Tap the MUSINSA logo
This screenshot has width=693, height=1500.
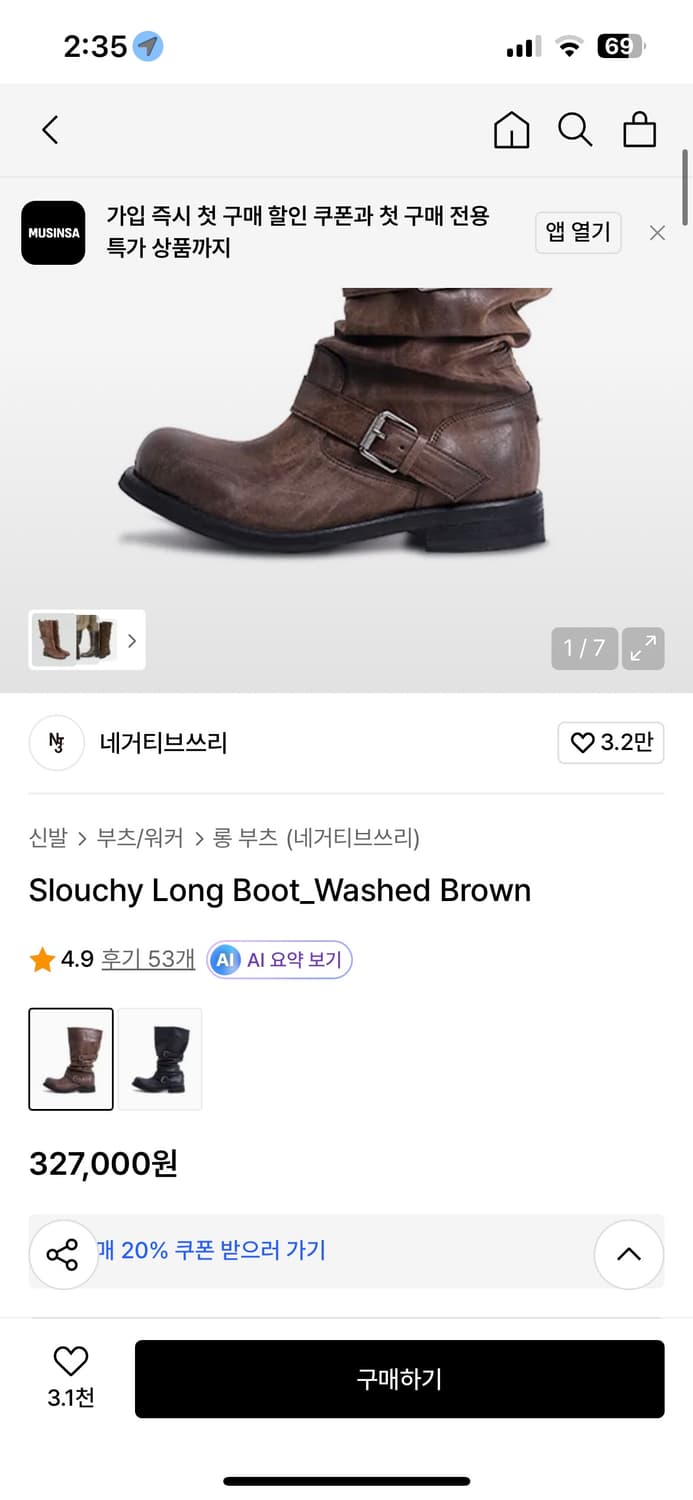click(53, 233)
